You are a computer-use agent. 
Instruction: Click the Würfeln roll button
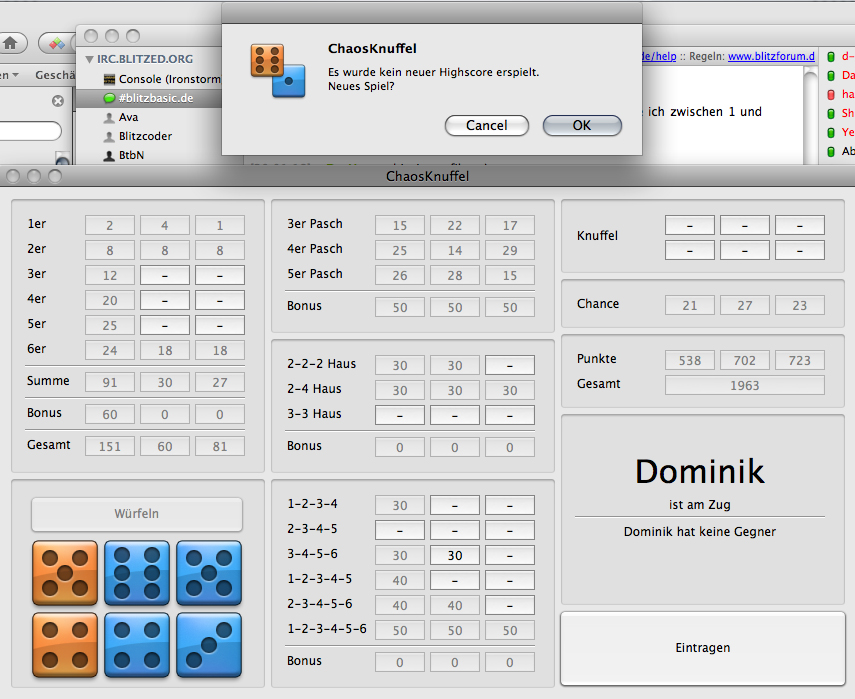[x=137, y=514]
